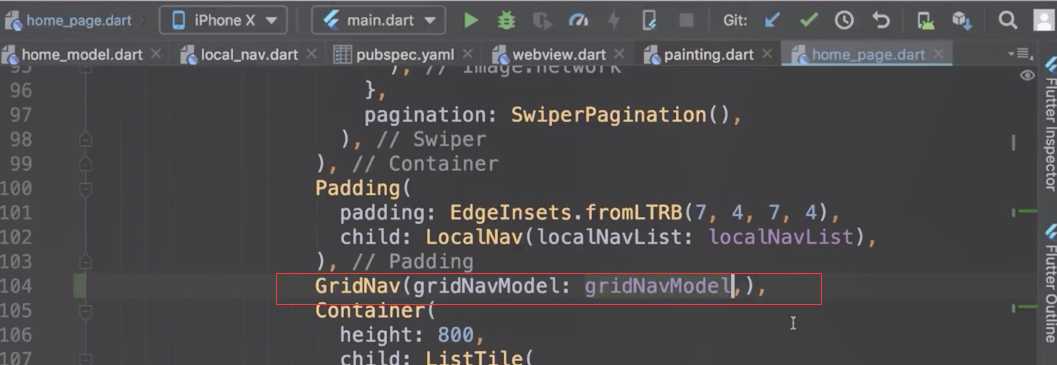Update project with the Git blue arrow
Screen dimensions: 1057x365
pos(773,21)
